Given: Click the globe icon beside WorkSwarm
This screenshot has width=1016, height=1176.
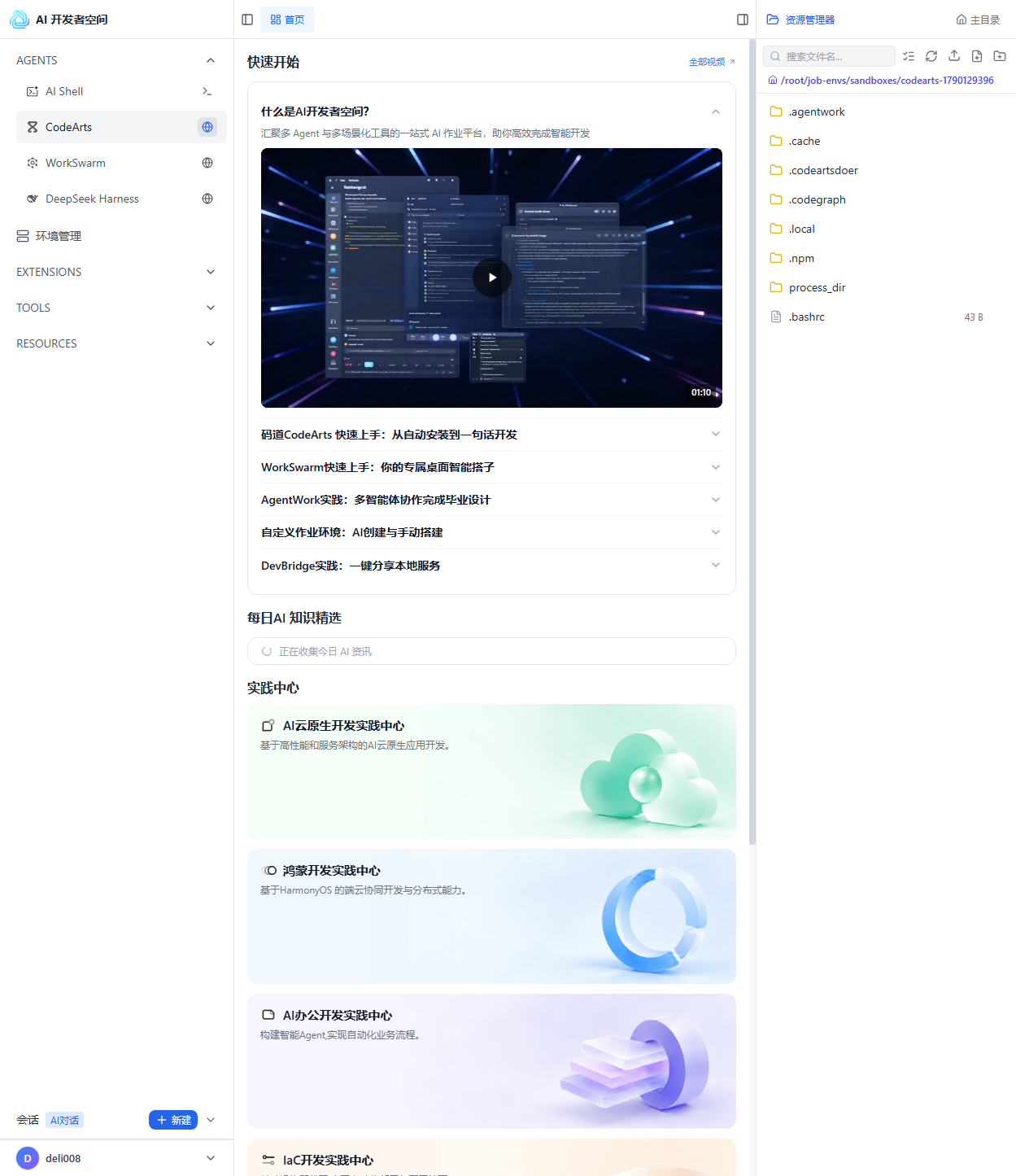Looking at the screenshot, I should 207,163.
